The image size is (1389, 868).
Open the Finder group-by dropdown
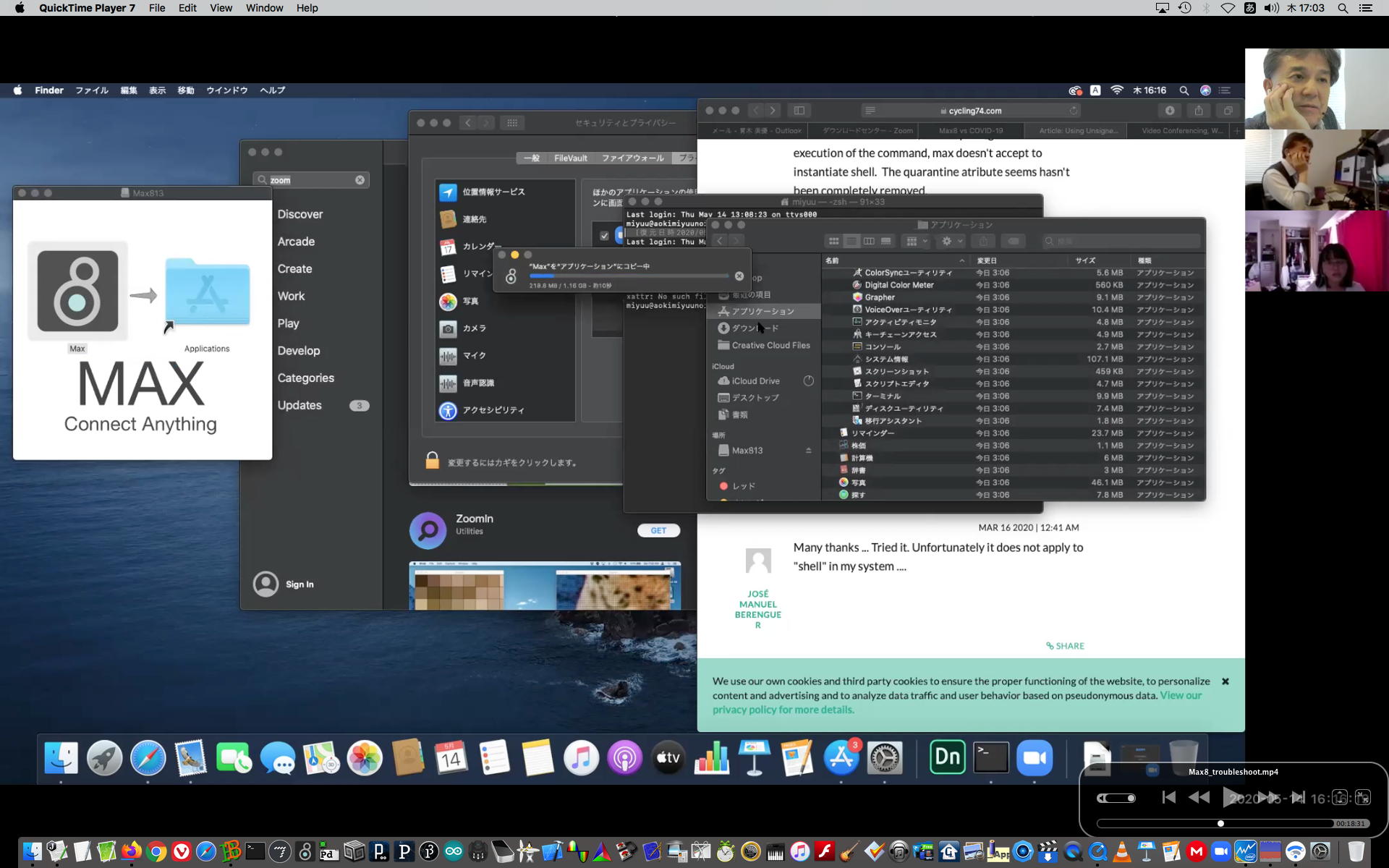pos(917,241)
